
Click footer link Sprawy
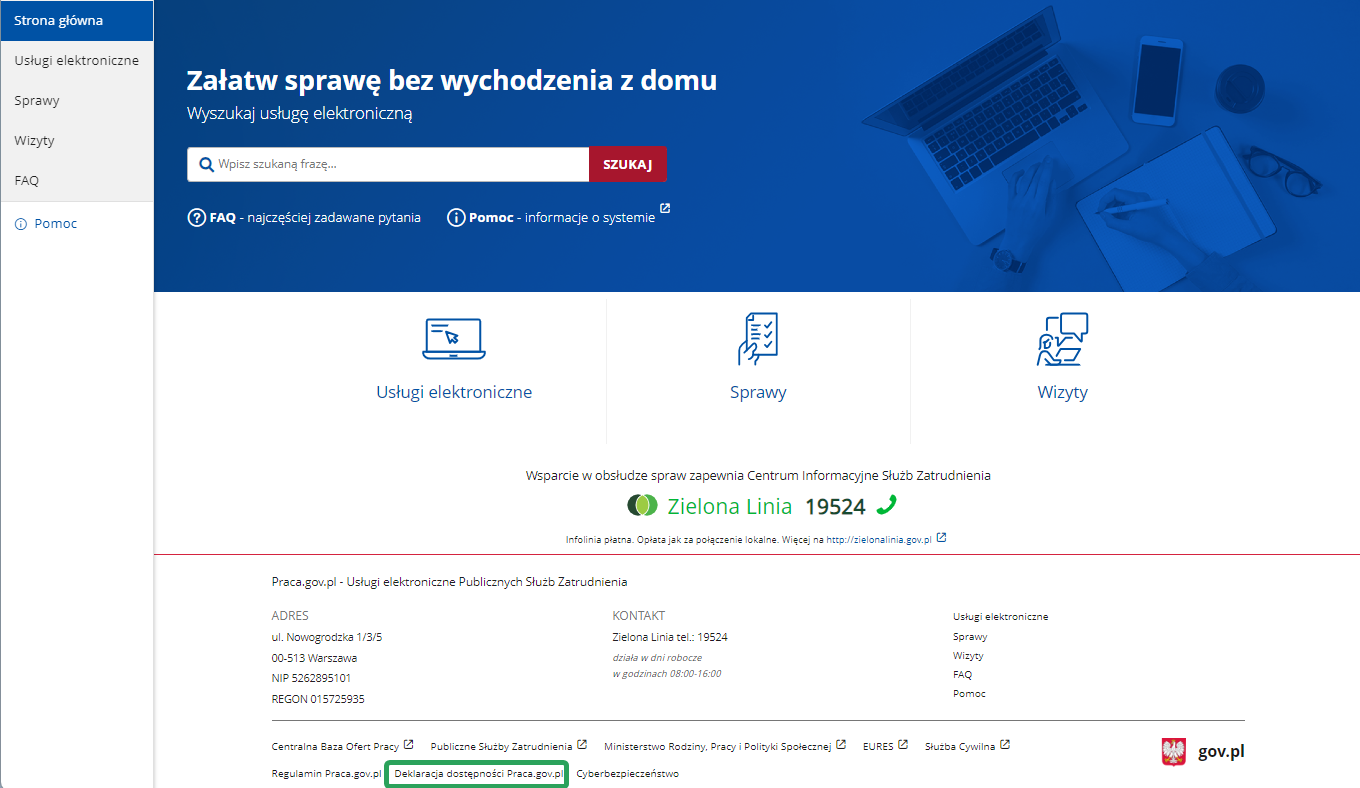coord(970,637)
